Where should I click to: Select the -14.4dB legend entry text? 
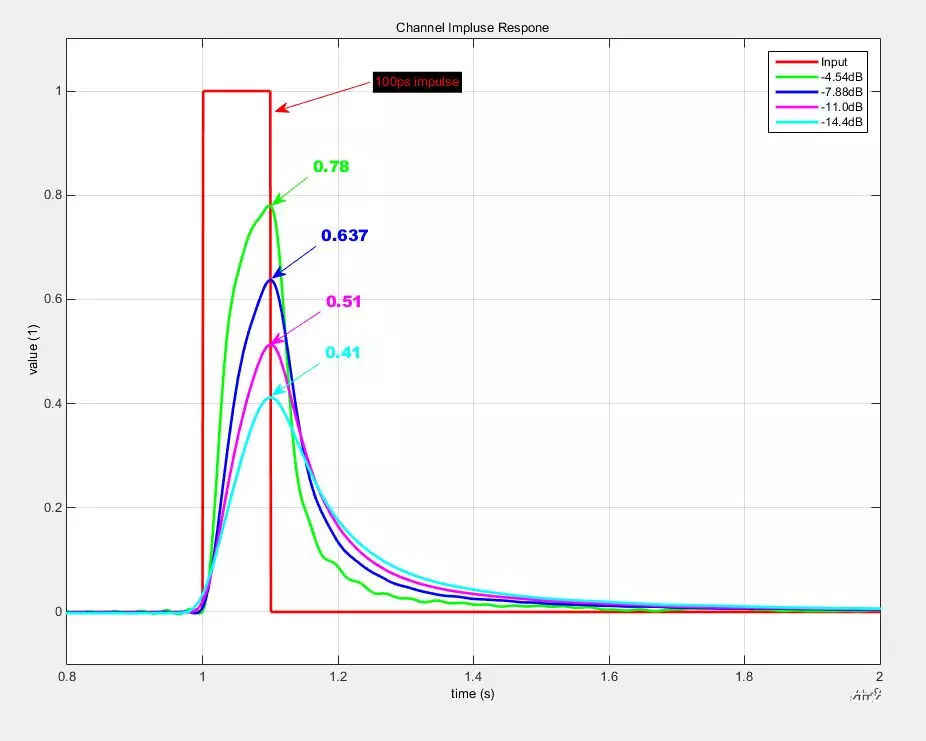click(x=841, y=122)
